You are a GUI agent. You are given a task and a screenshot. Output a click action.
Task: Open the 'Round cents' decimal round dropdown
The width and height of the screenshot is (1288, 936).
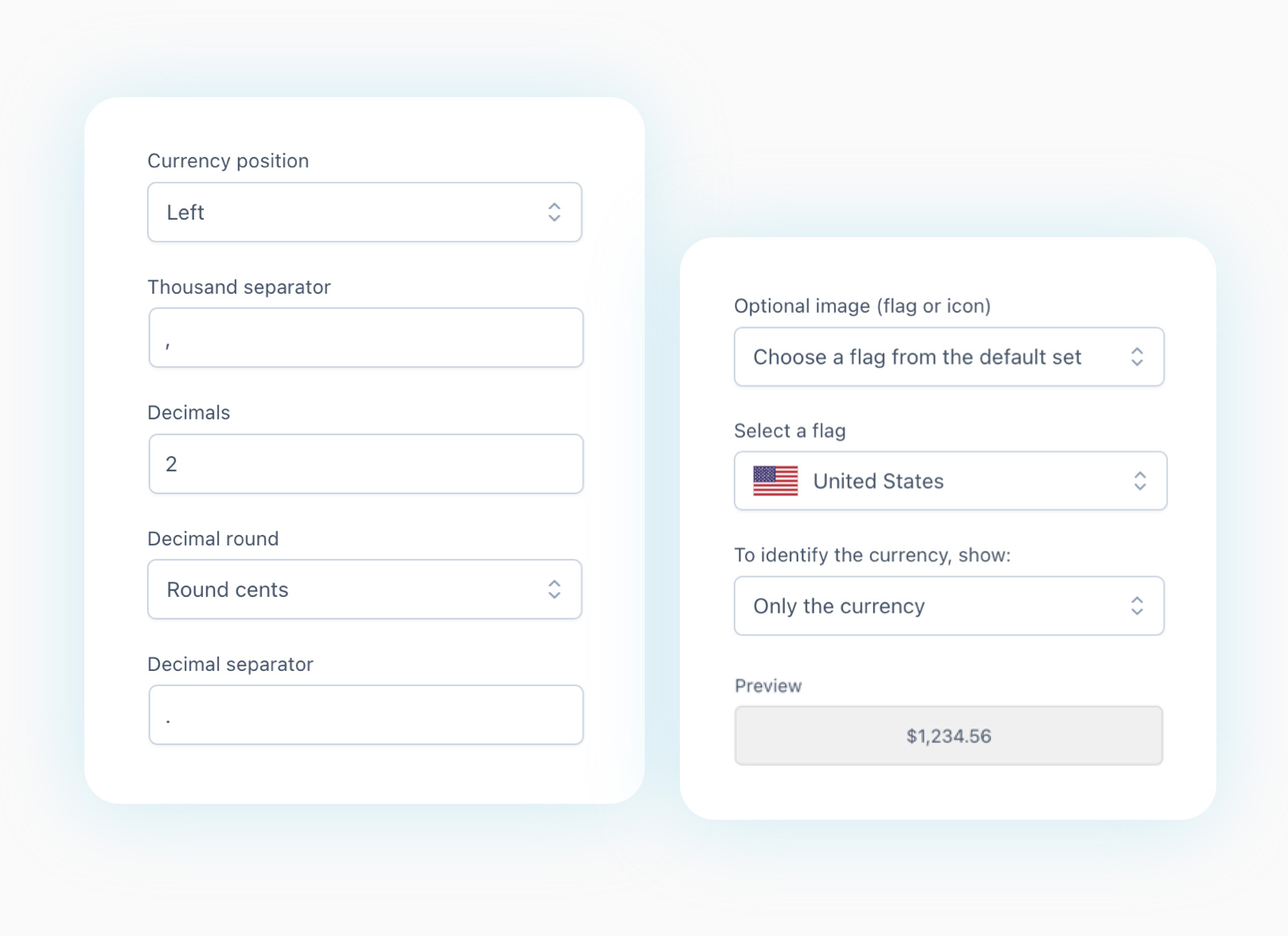click(364, 590)
